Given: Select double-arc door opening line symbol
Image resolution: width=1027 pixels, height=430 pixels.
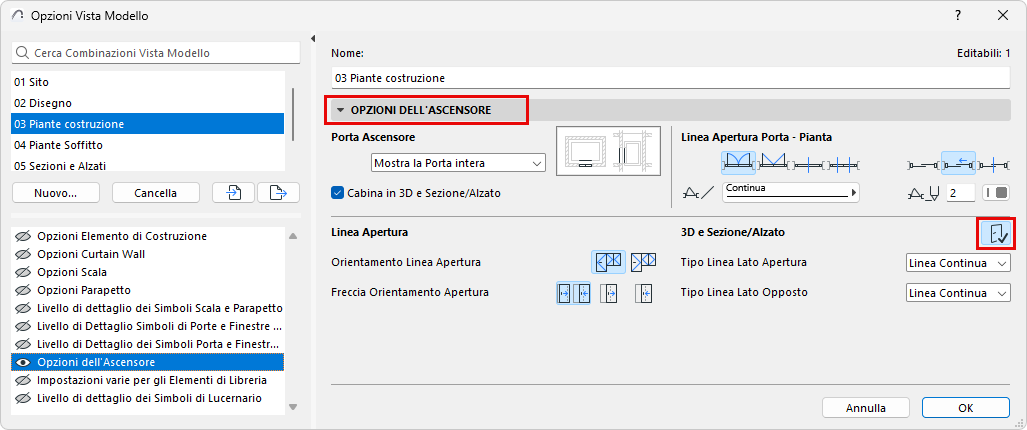Looking at the screenshot, I should [739, 161].
